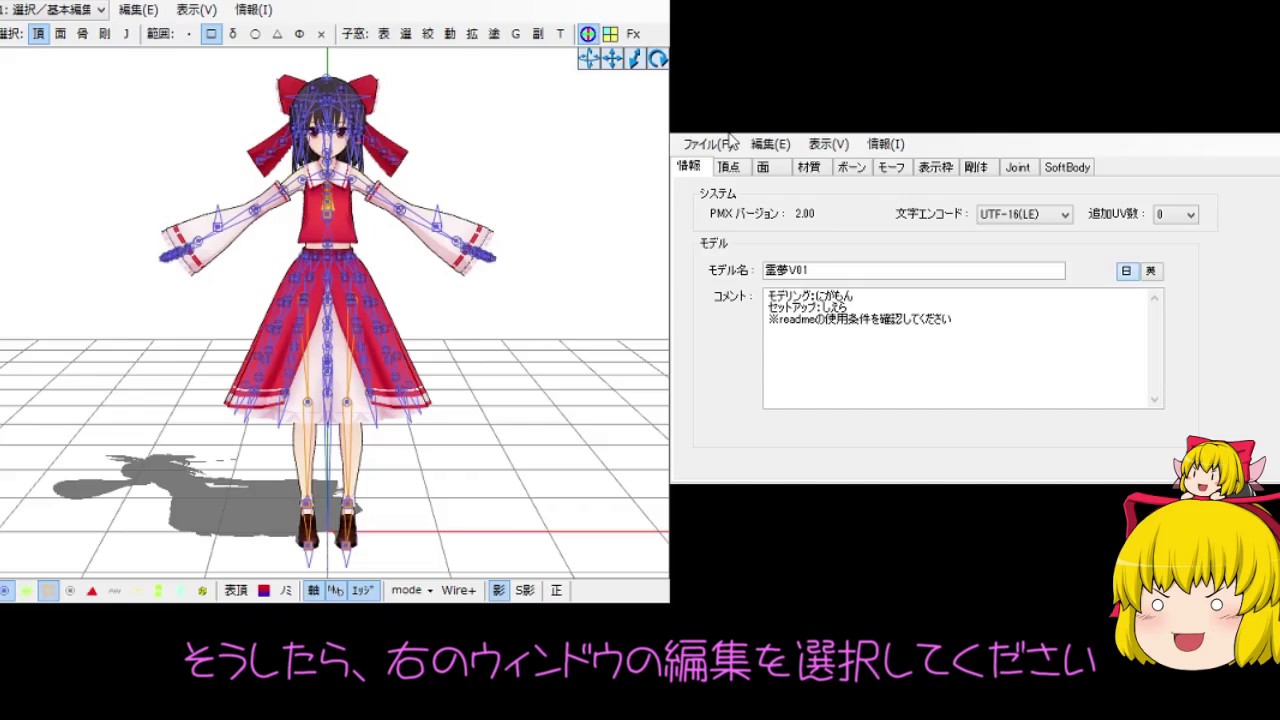Screen dimensions: 1280x720
Task: Click the yellow grid view icon
Action: click(610, 34)
